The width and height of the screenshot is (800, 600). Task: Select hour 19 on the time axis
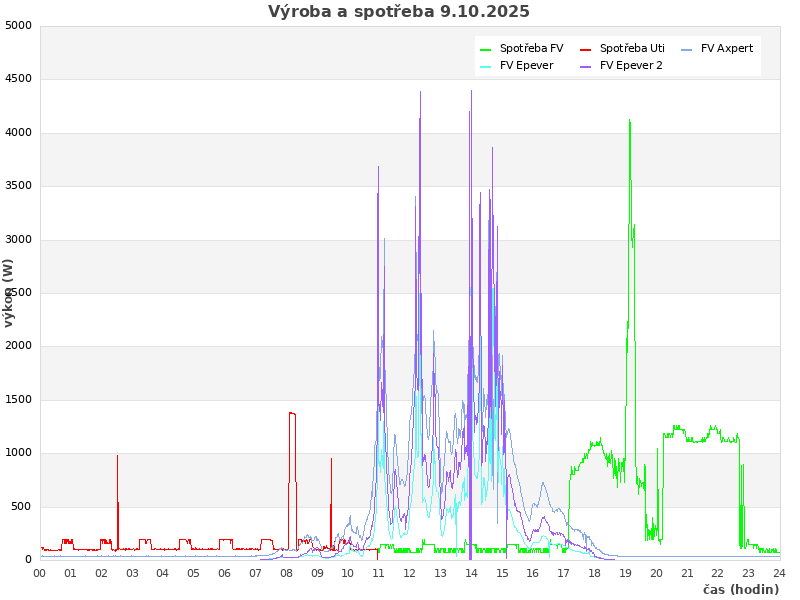(626, 573)
